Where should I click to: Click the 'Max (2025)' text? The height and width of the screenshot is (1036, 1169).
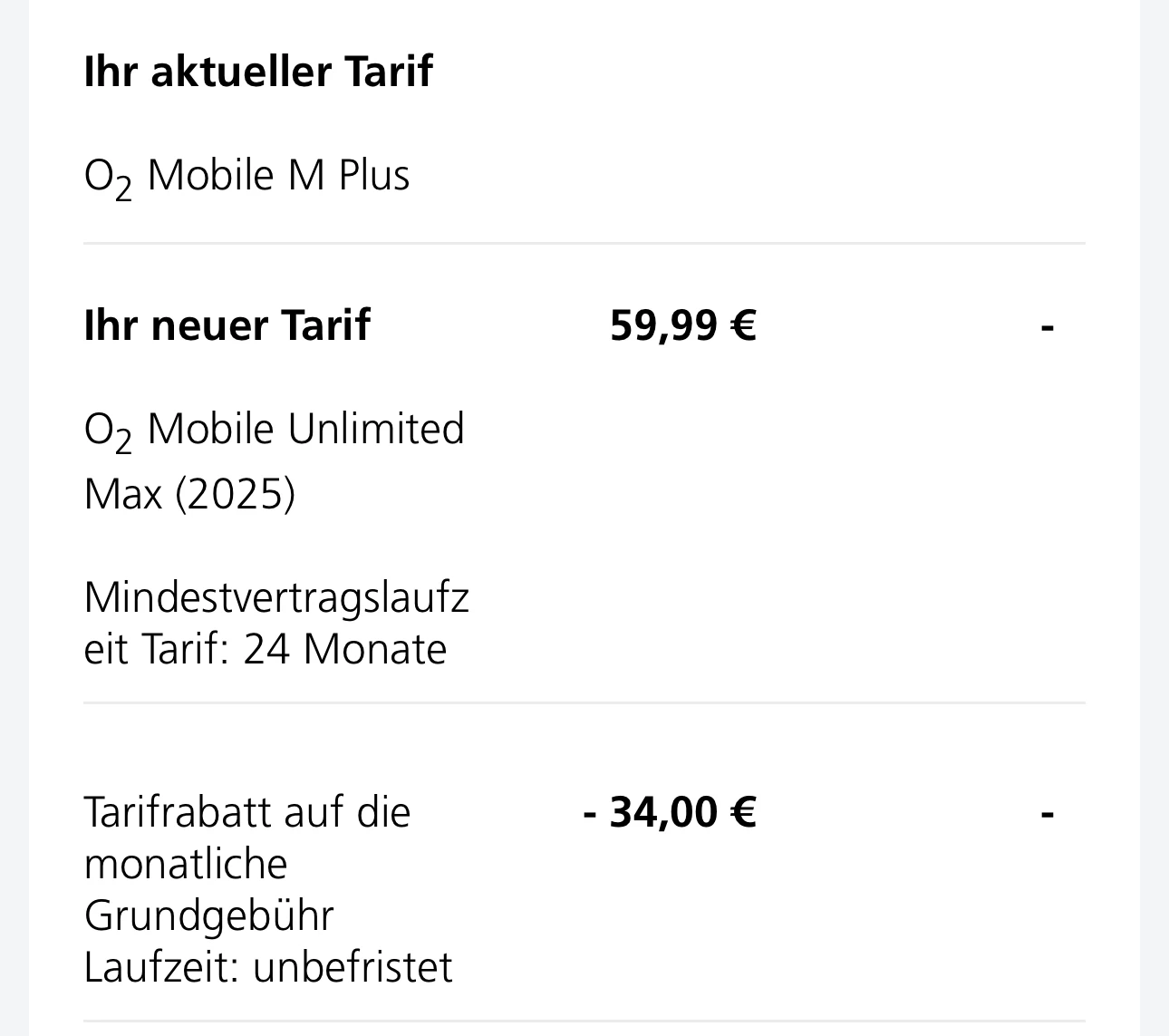189,494
